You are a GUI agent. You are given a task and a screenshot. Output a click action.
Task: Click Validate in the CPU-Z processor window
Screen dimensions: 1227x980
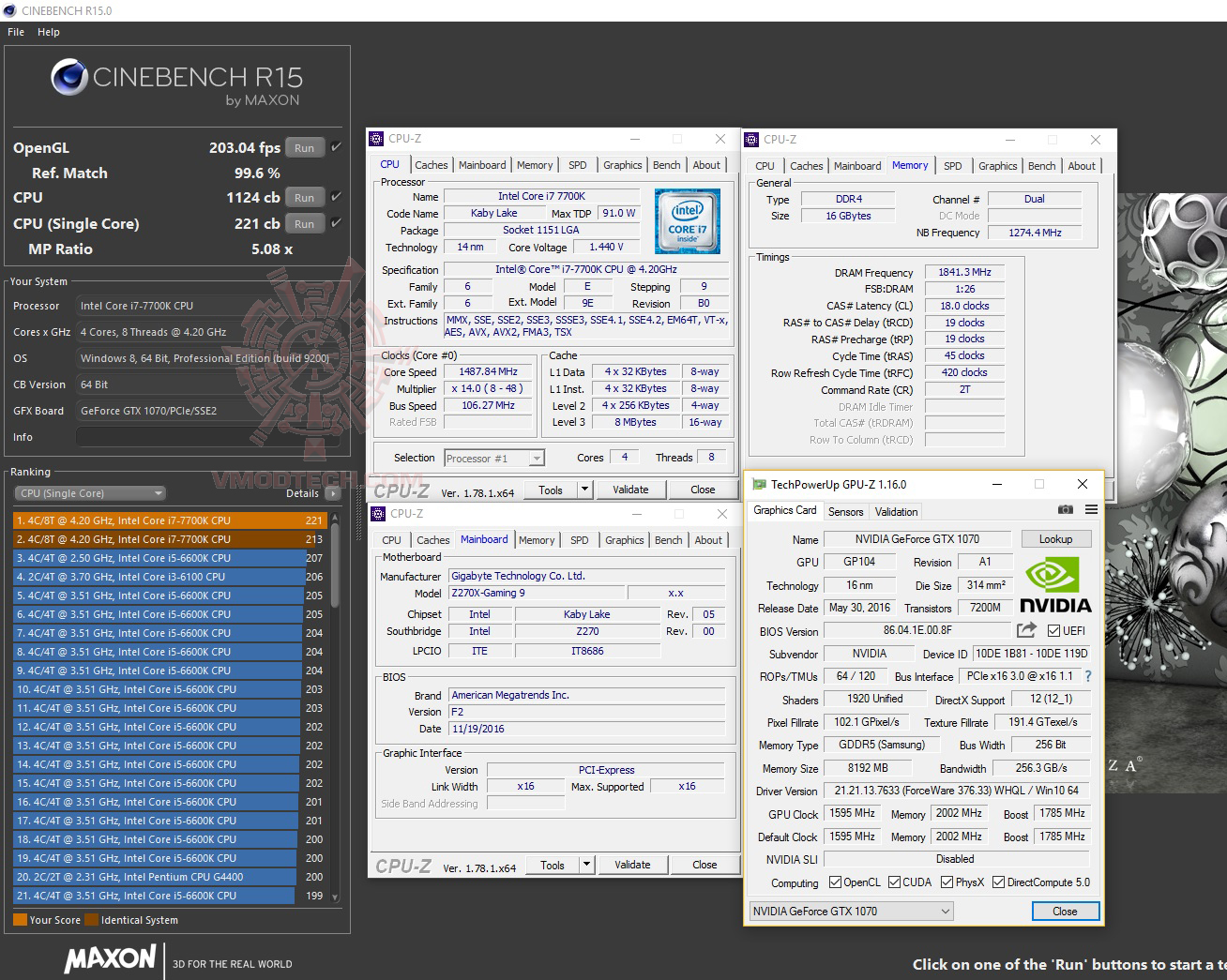tap(630, 490)
